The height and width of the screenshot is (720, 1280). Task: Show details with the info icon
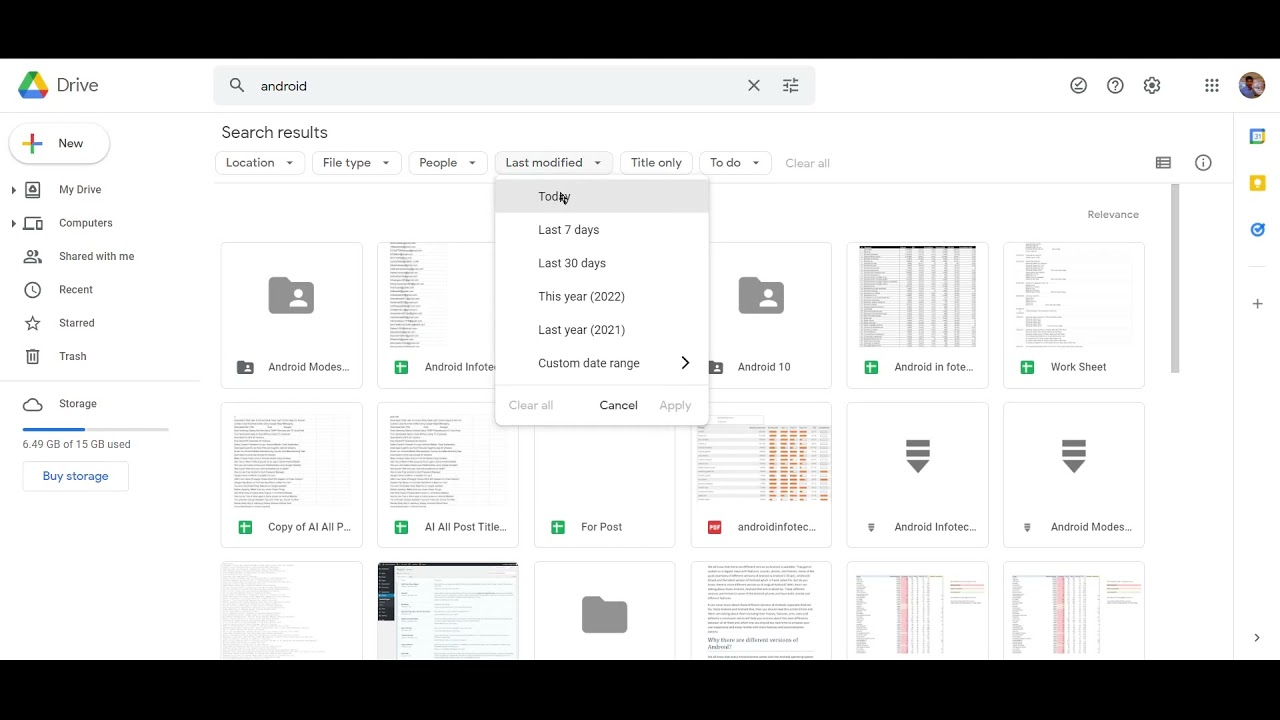1203,163
